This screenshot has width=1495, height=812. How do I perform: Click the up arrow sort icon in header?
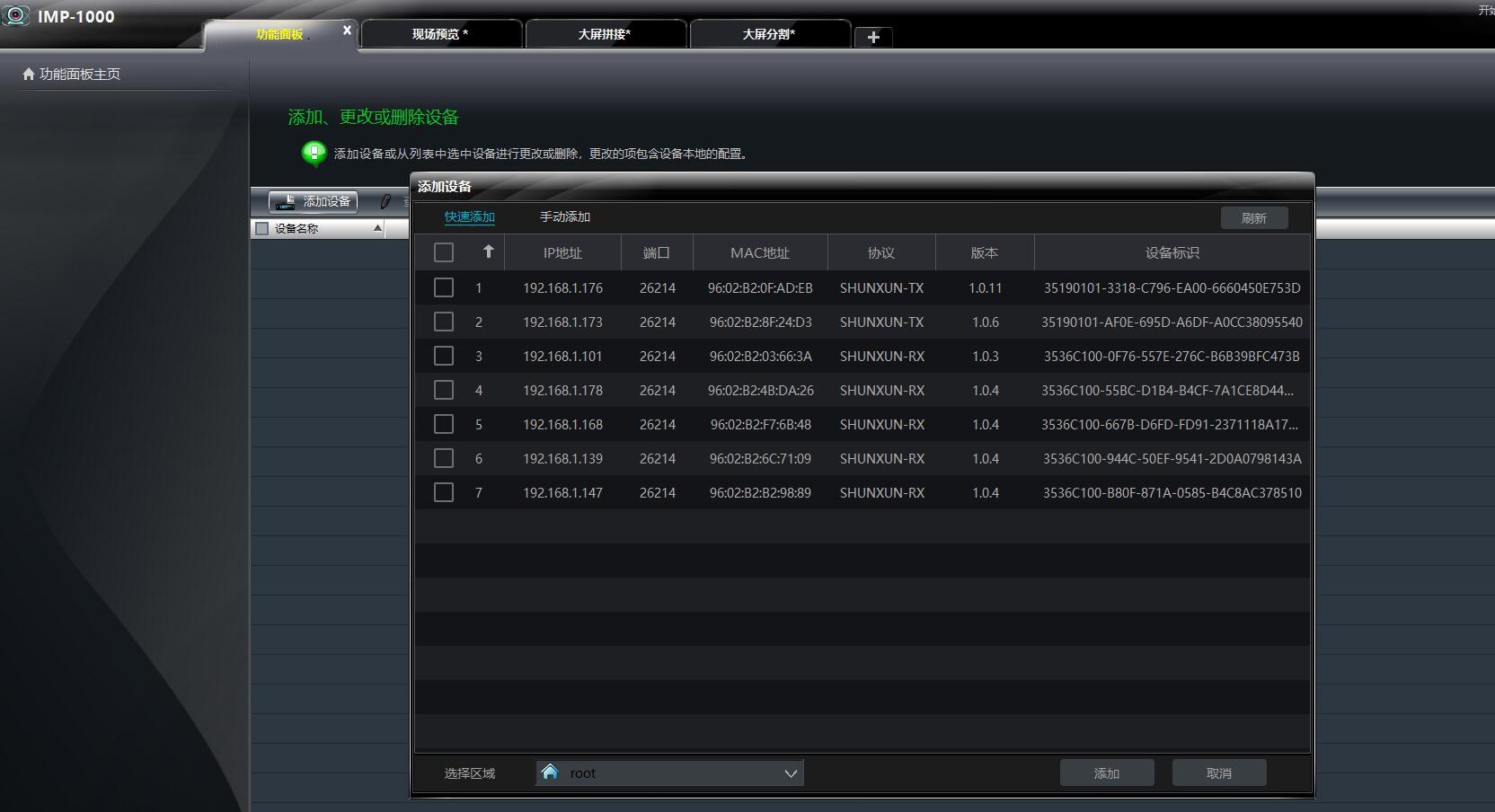pos(488,252)
